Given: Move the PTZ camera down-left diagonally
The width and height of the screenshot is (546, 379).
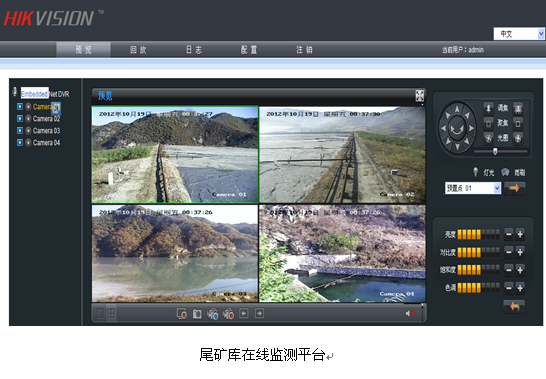Looking at the screenshot, I should [448, 141].
